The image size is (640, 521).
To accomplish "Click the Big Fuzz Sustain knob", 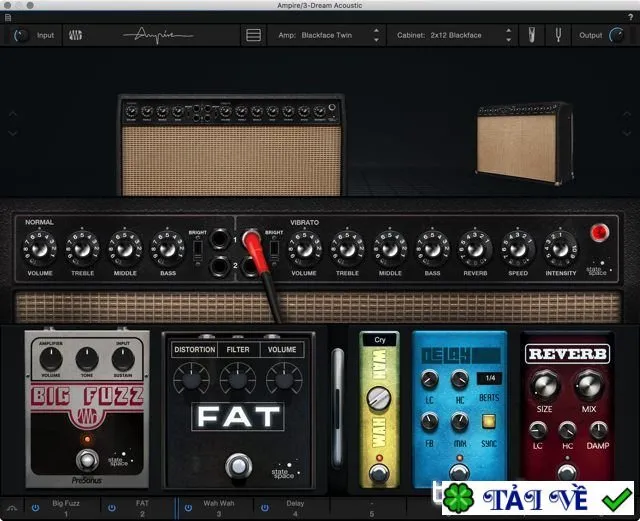I will [x=123, y=359].
